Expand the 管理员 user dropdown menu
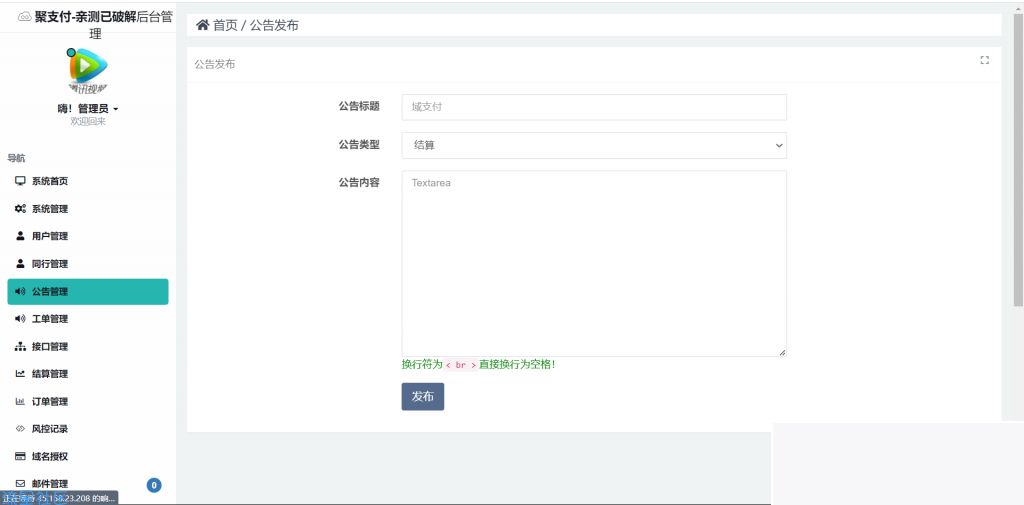Screen dimensions: 1024x505 (x=89, y=108)
